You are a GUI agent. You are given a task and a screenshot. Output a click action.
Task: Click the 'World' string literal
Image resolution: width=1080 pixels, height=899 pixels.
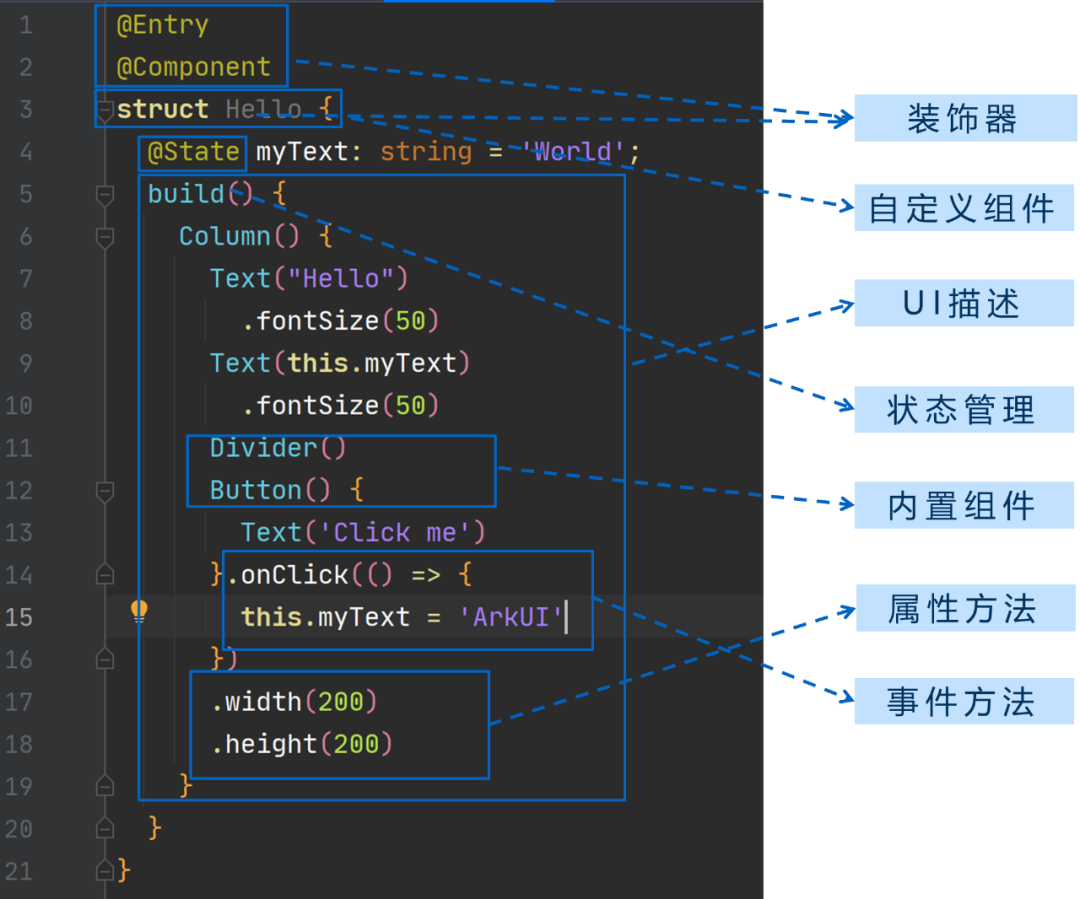[573, 152]
